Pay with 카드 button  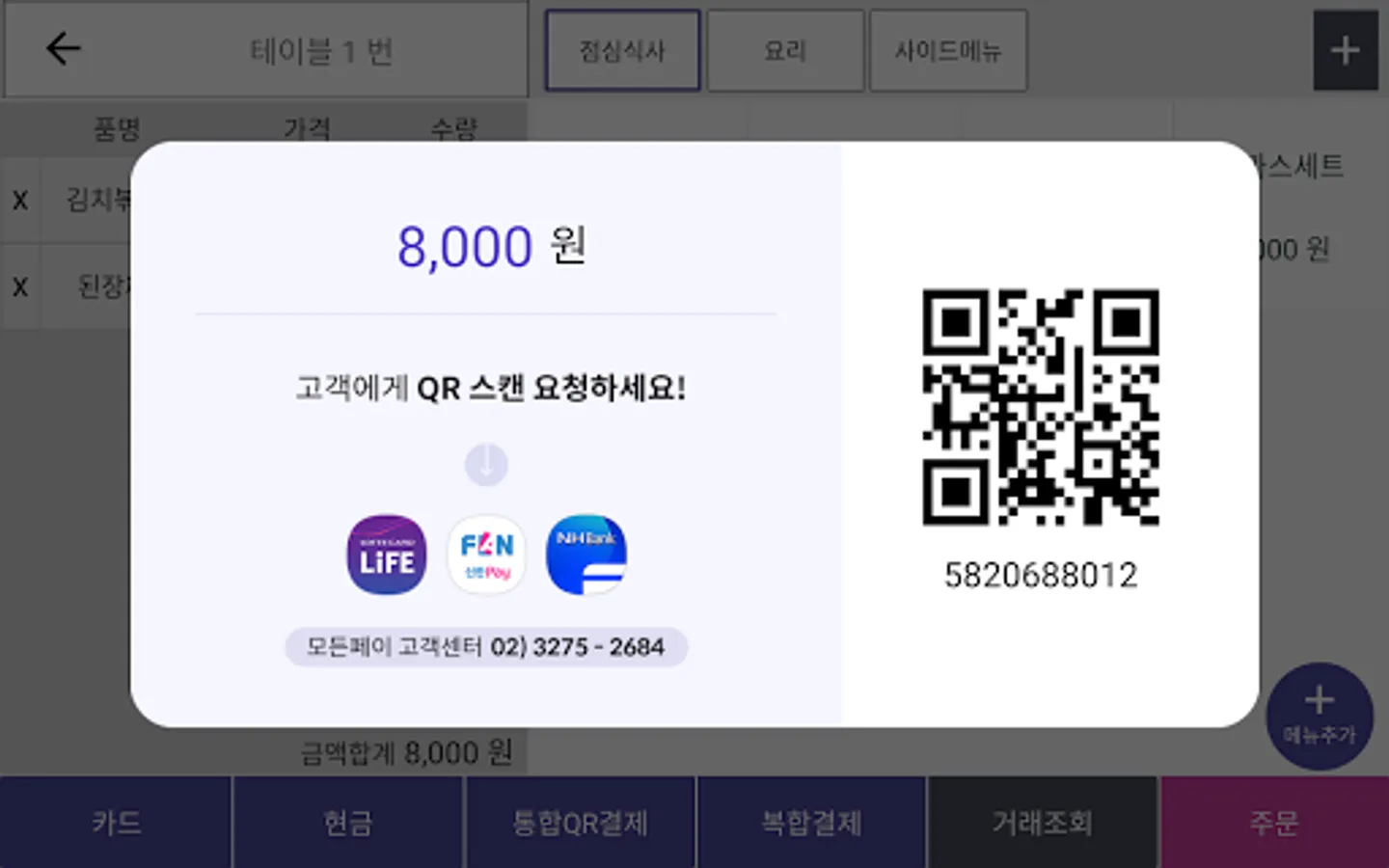tap(116, 823)
